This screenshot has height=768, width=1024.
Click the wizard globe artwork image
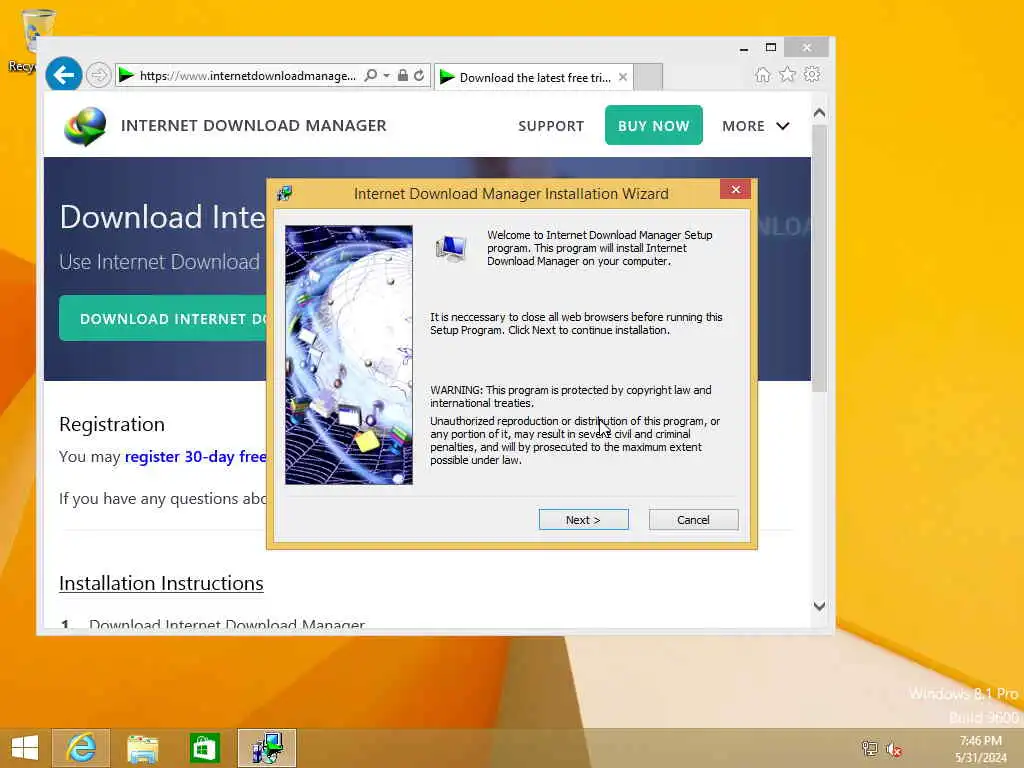tap(349, 355)
